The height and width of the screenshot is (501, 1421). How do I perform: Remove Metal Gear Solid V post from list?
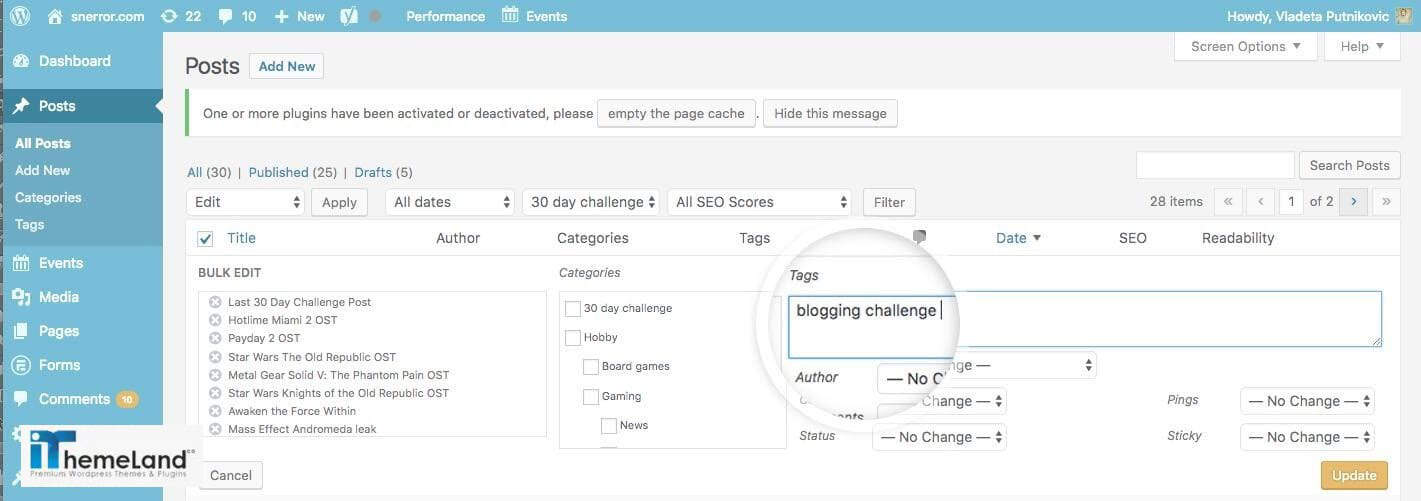pyautogui.click(x=215, y=375)
